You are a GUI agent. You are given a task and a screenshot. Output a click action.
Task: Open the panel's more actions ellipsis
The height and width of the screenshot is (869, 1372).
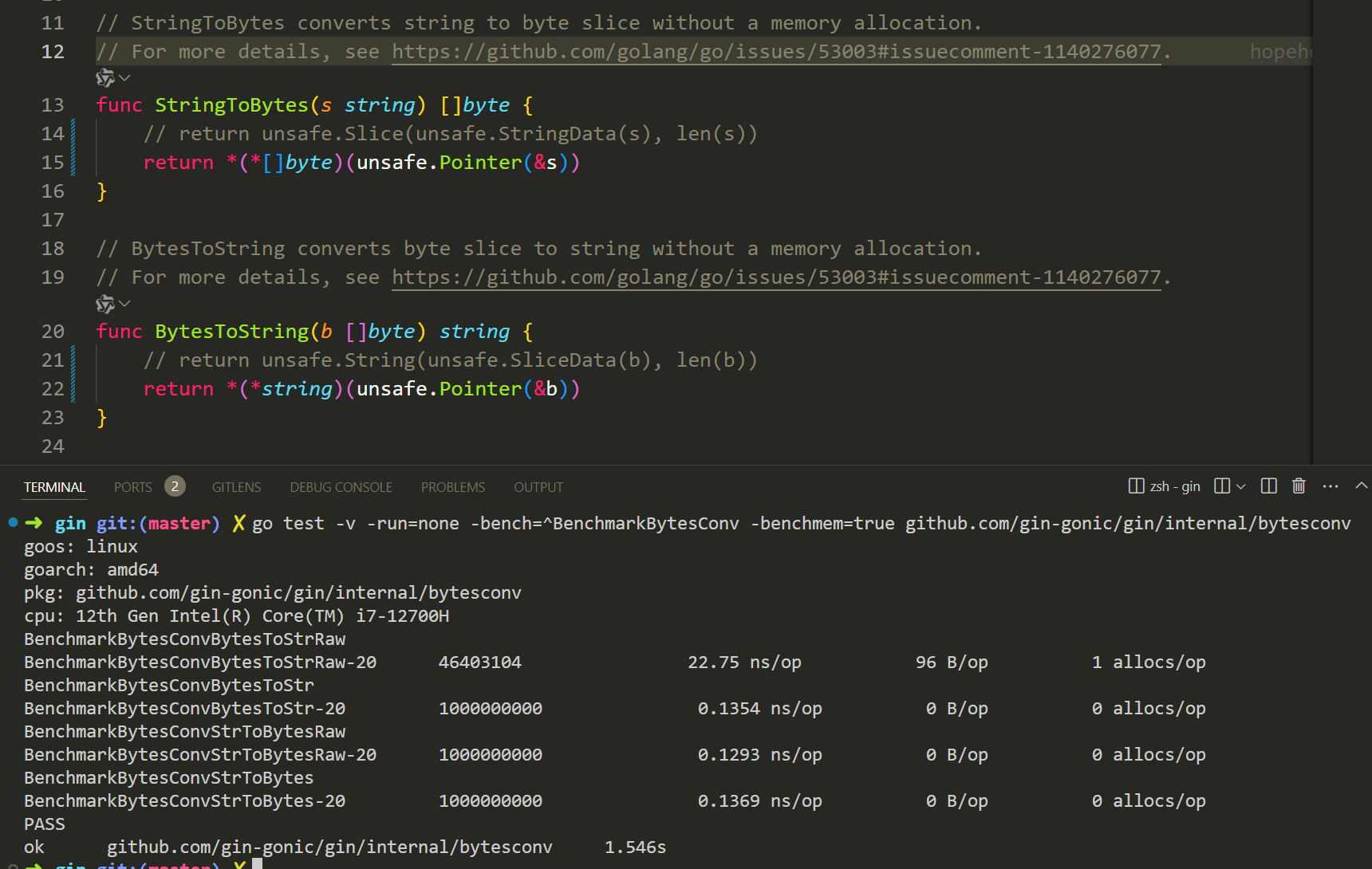point(1331,486)
